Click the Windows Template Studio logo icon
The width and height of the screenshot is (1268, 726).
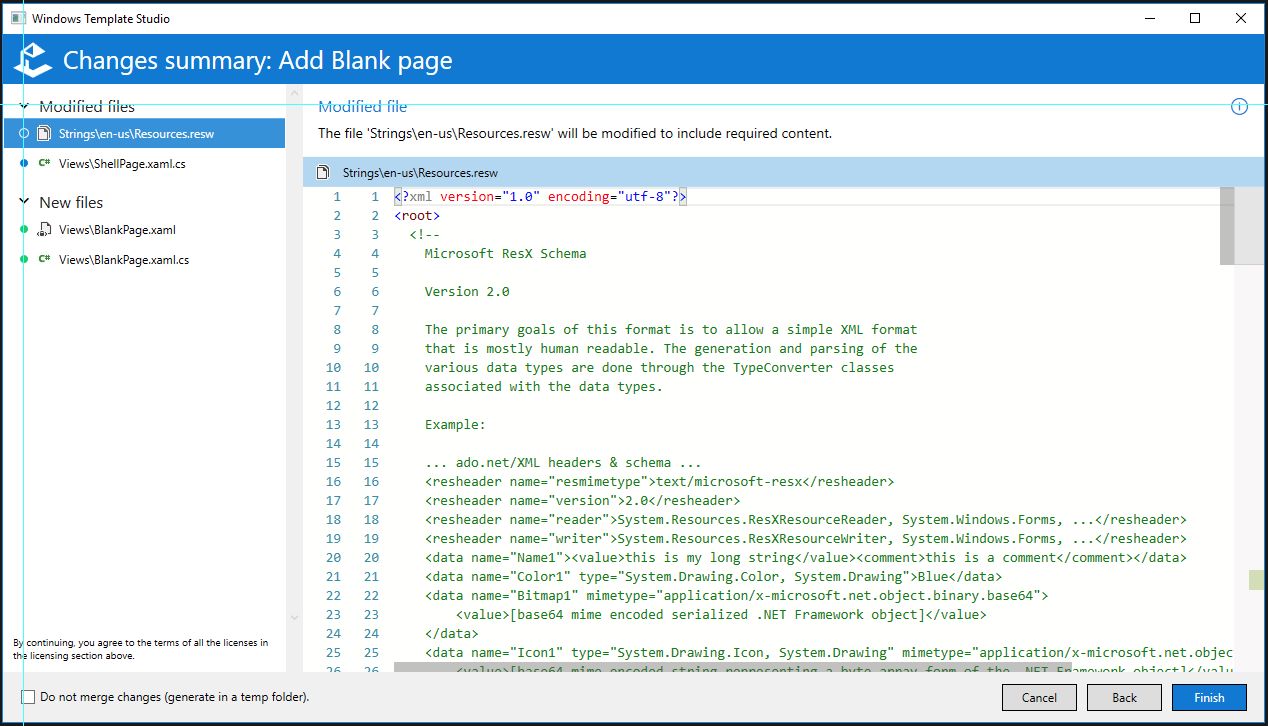coord(32,59)
